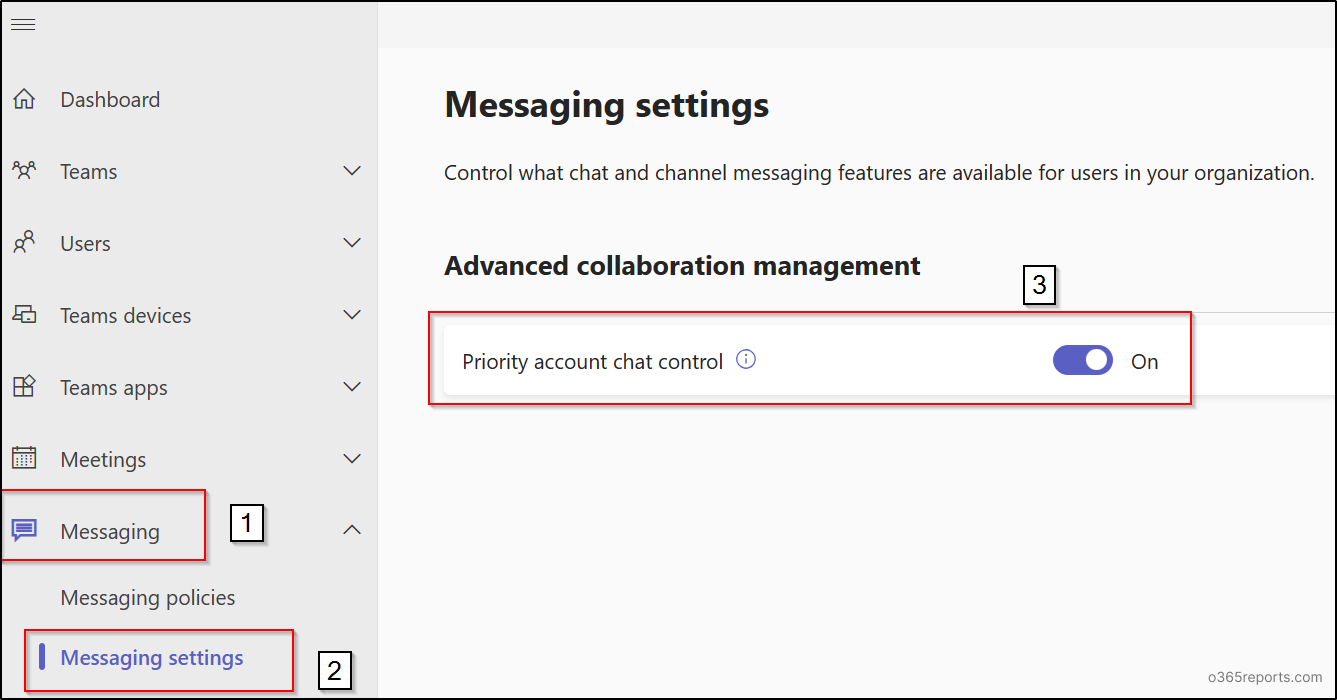Click the description text about messaging features
Image resolution: width=1337 pixels, height=700 pixels.
pyautogui.click(x=879, y=173)
